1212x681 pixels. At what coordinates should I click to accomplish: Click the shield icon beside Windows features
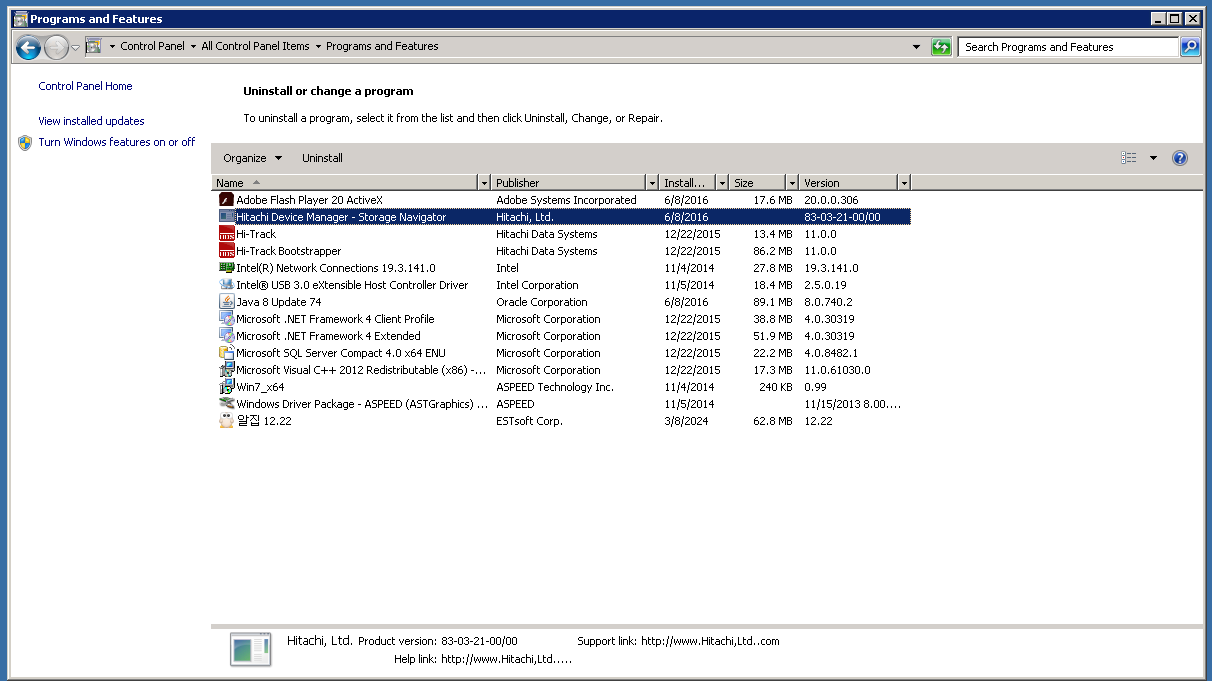click(x=25, y=143)
